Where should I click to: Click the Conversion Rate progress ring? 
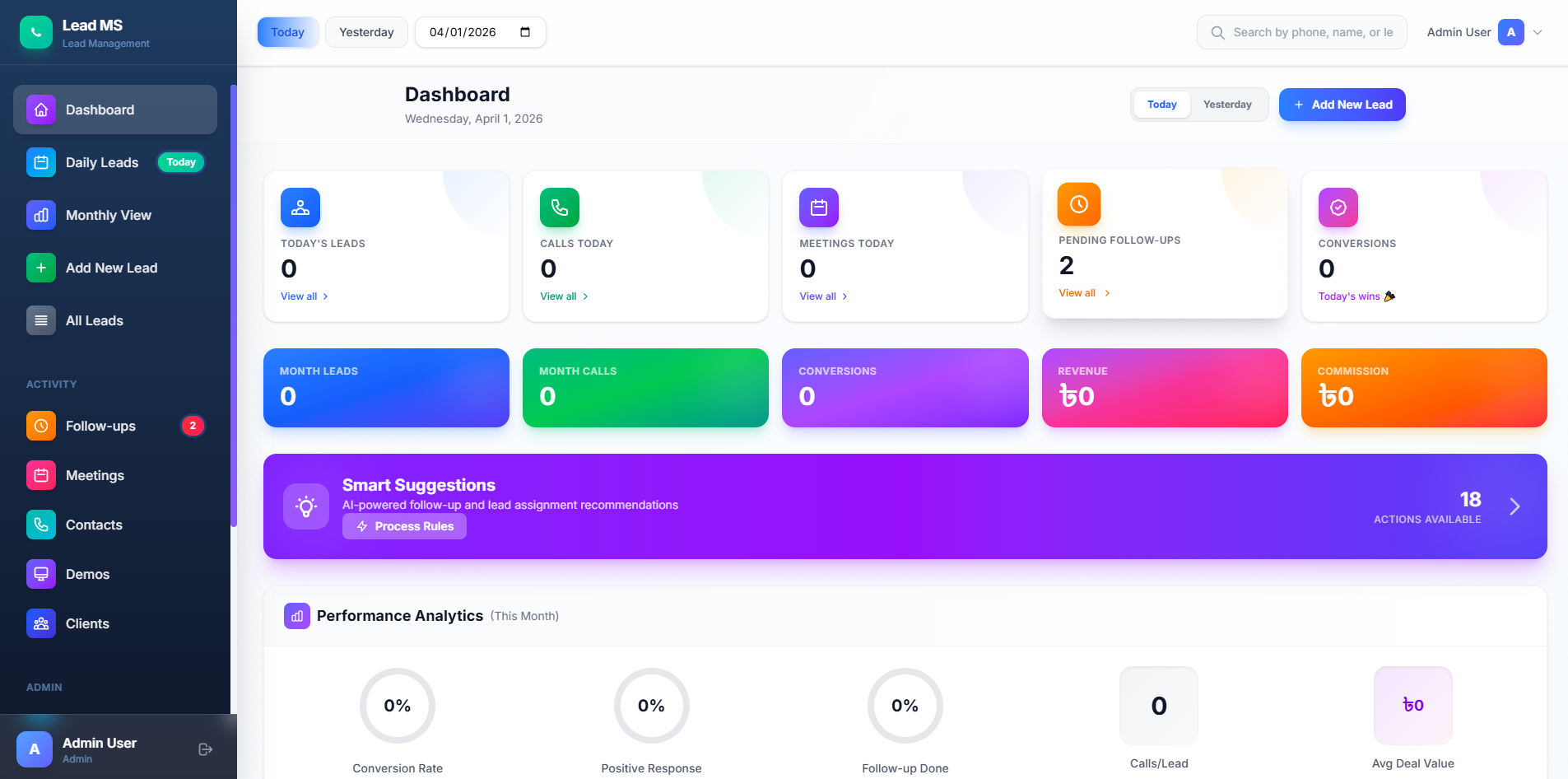[398, 706]
